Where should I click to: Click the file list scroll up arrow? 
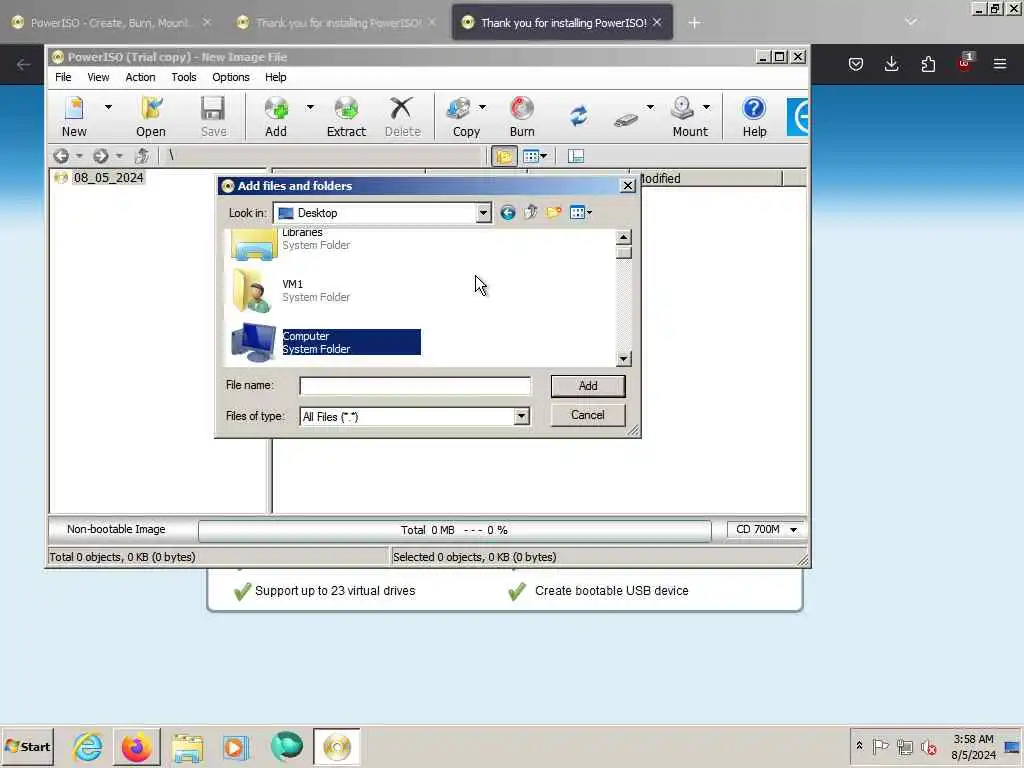(624, 236)
